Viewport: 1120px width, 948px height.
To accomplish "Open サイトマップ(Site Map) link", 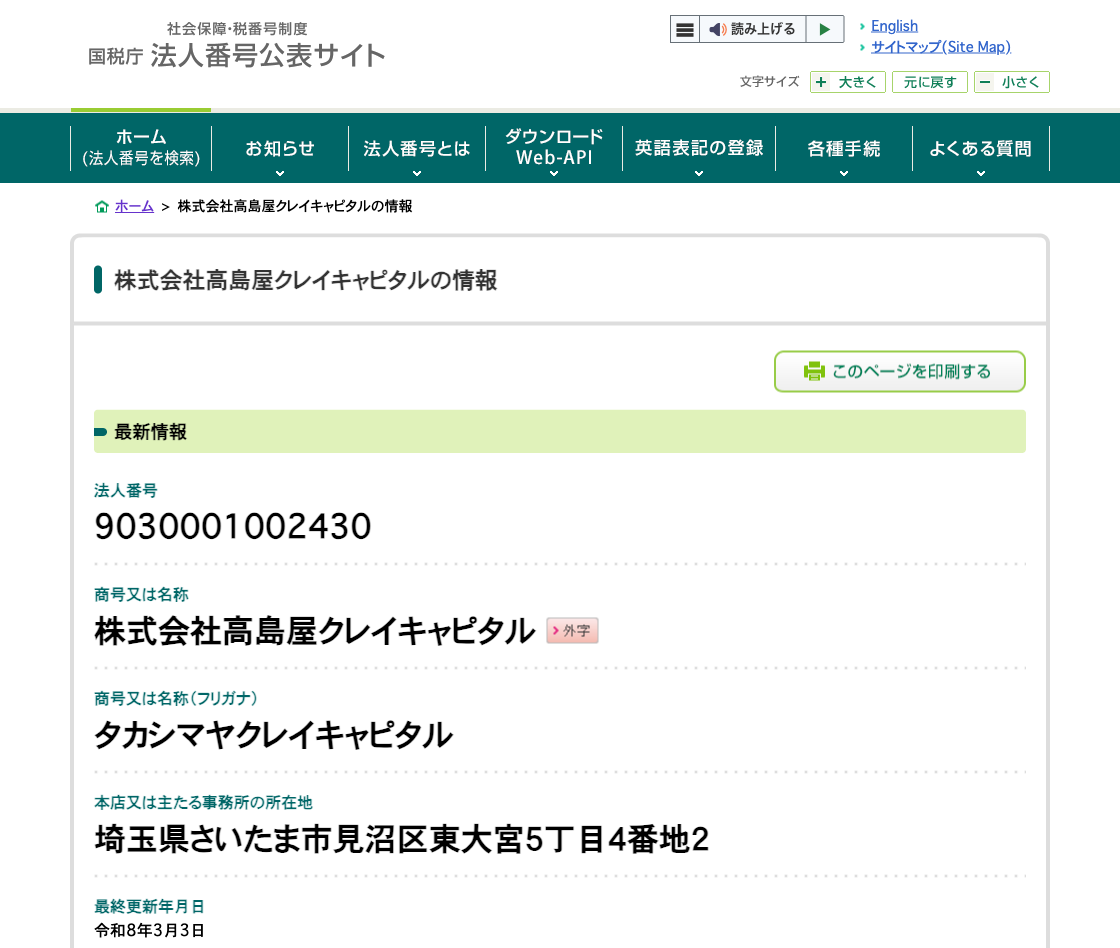I will click(940, 47).
